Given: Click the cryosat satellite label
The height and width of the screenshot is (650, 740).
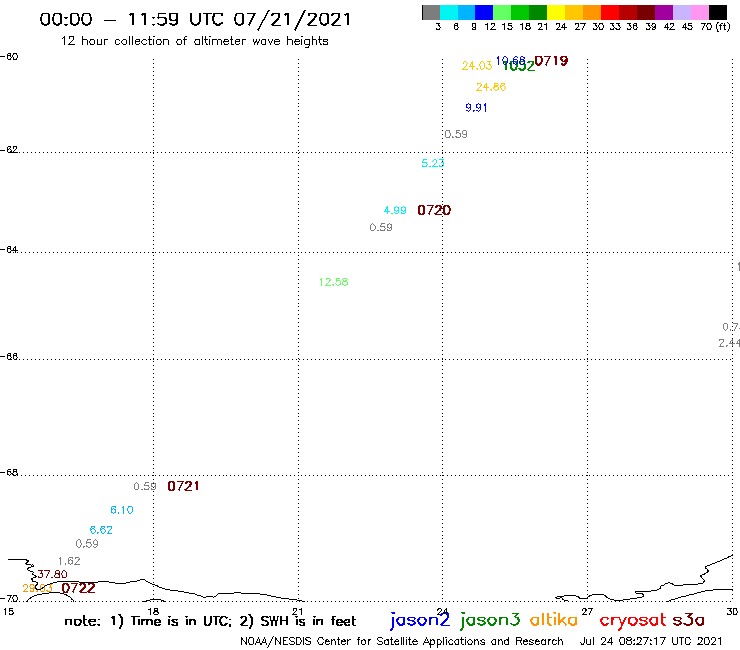Looking at the screenshot, I should coord(633,620).
